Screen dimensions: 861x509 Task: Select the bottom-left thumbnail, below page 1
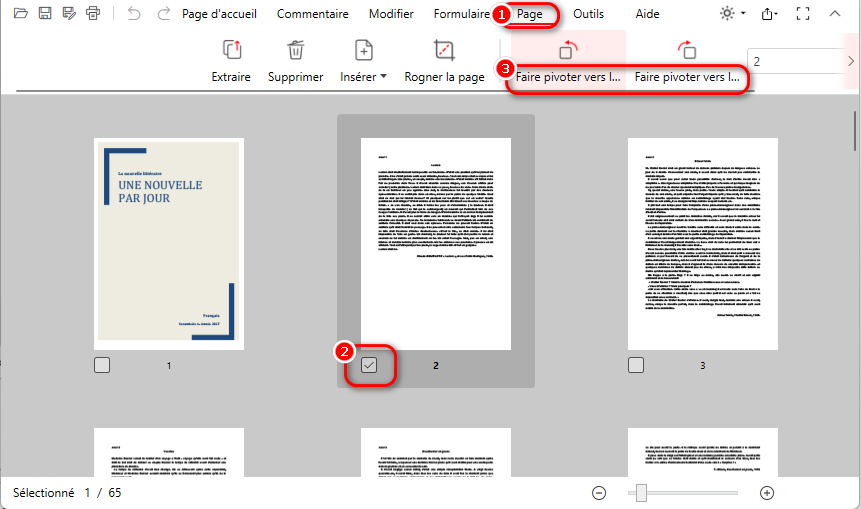tap(169, 452)
